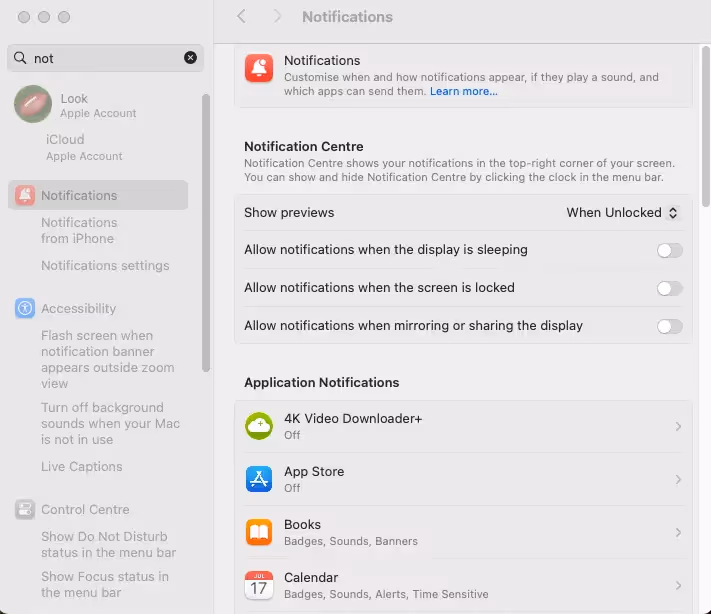Clear the search field with the X button

point(190,58)
